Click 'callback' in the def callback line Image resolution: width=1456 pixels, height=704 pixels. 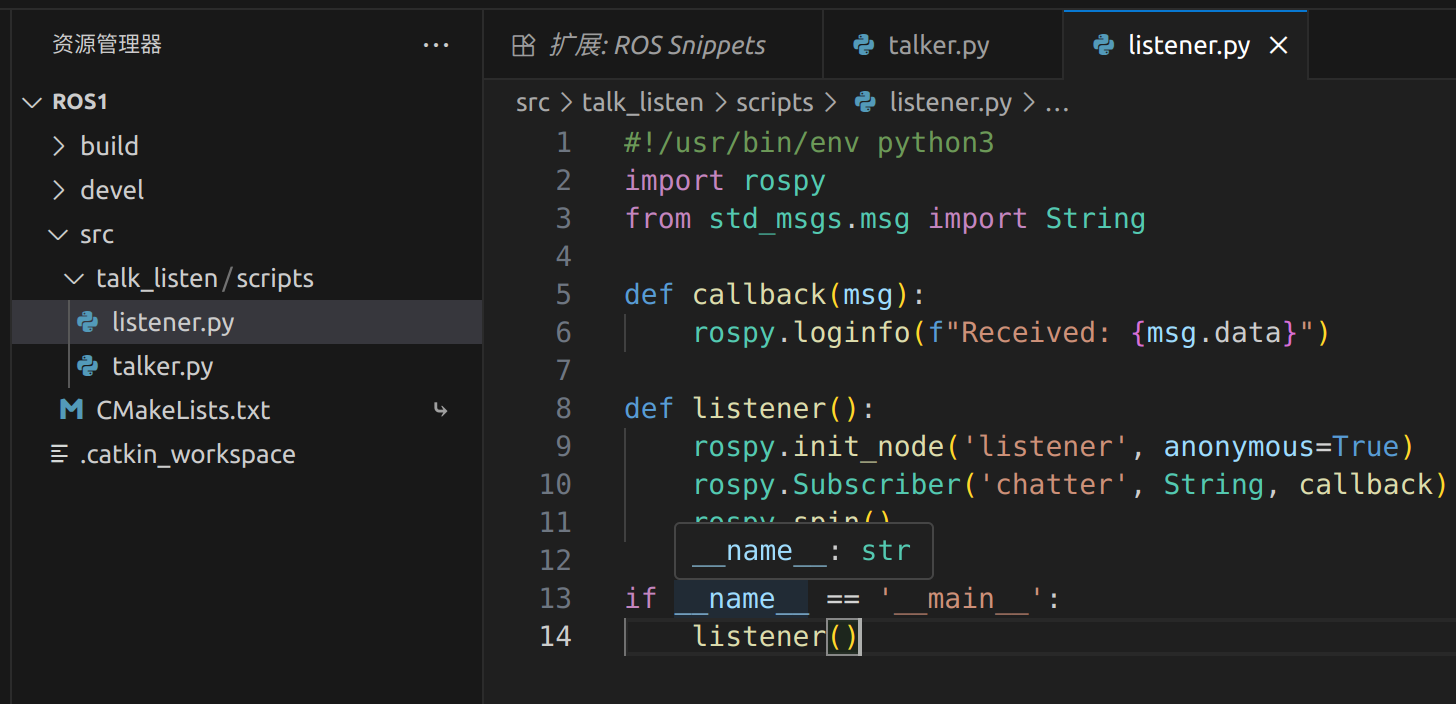759,294
